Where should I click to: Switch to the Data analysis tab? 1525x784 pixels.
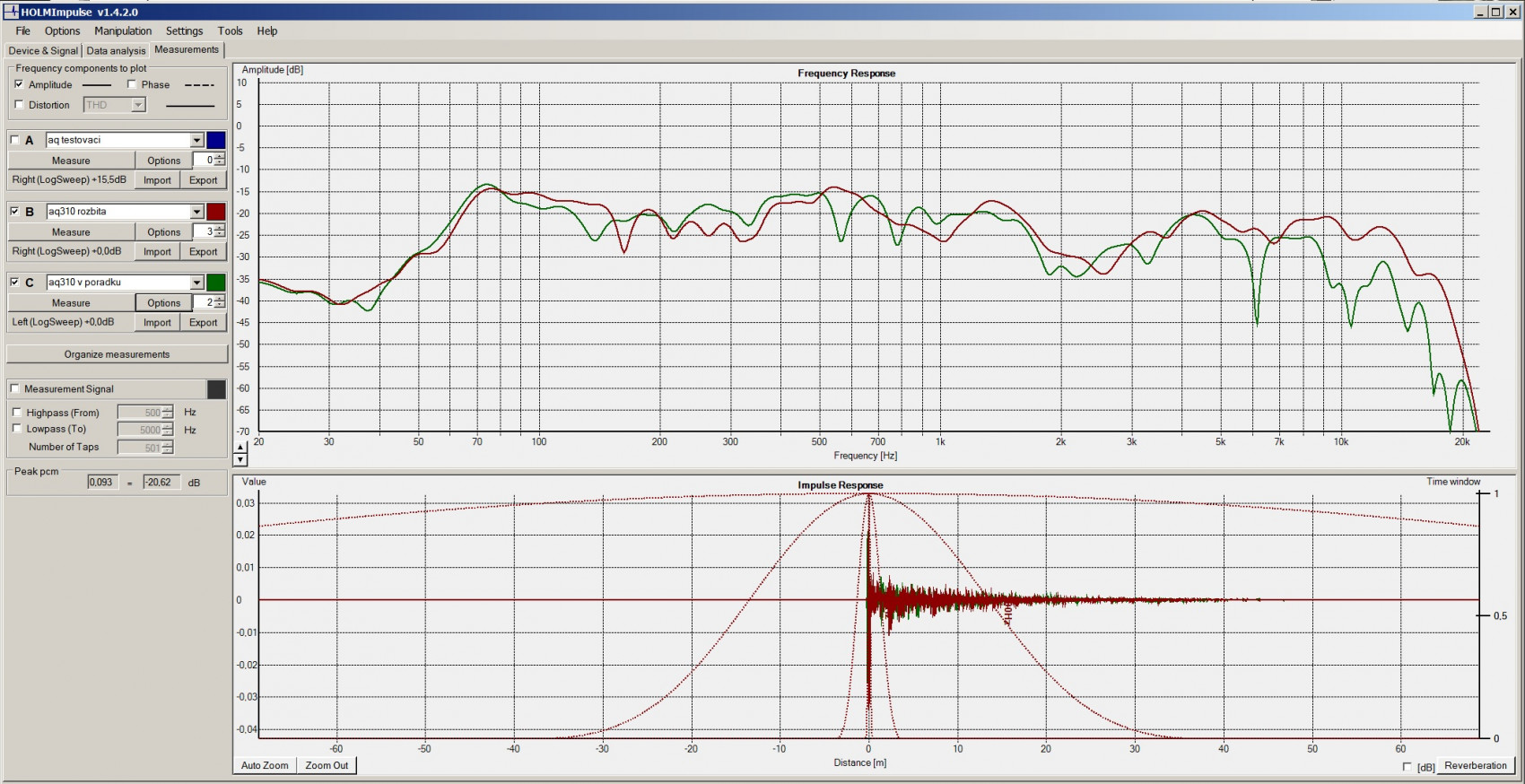116,51
